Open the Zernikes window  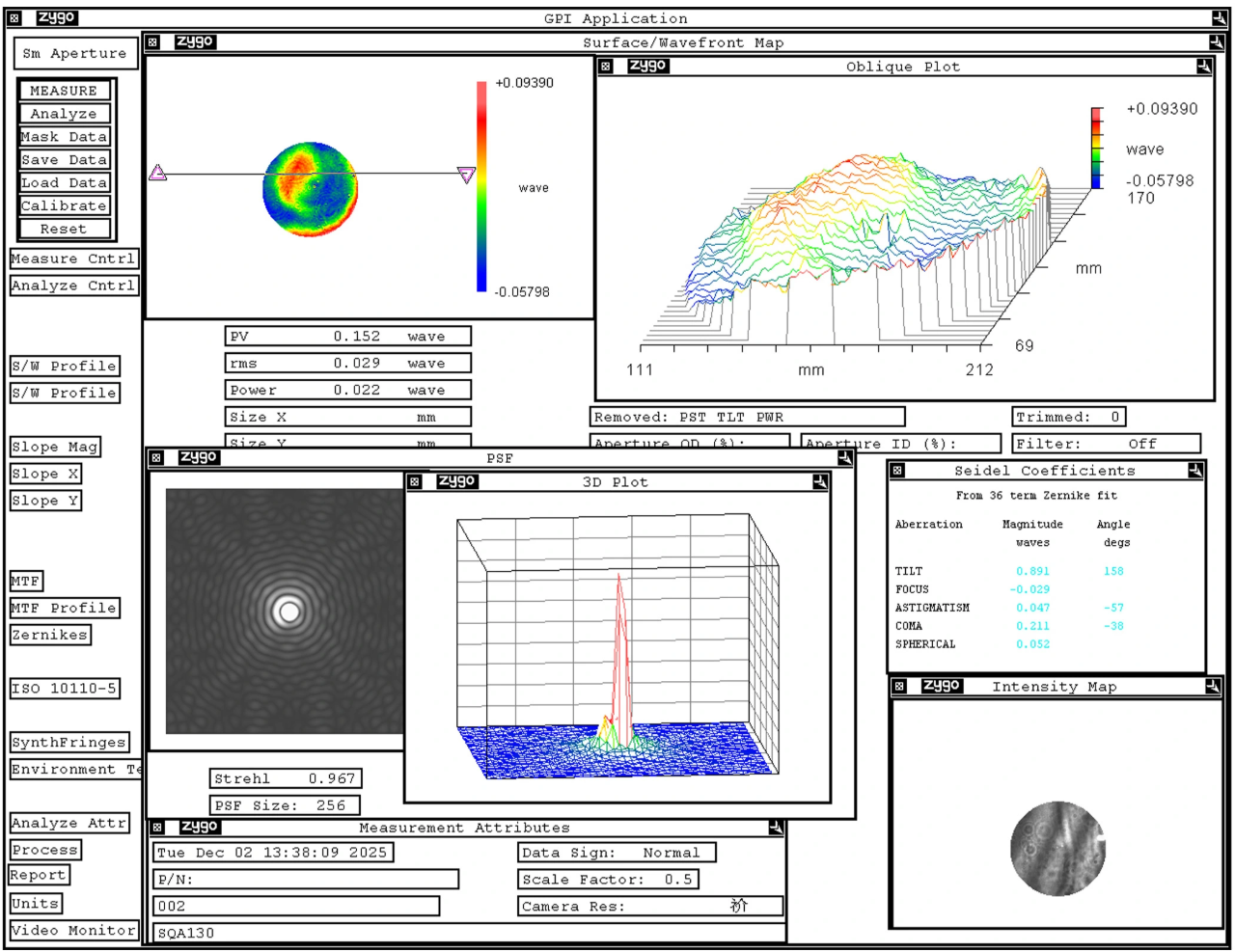[x=50, y=635]
